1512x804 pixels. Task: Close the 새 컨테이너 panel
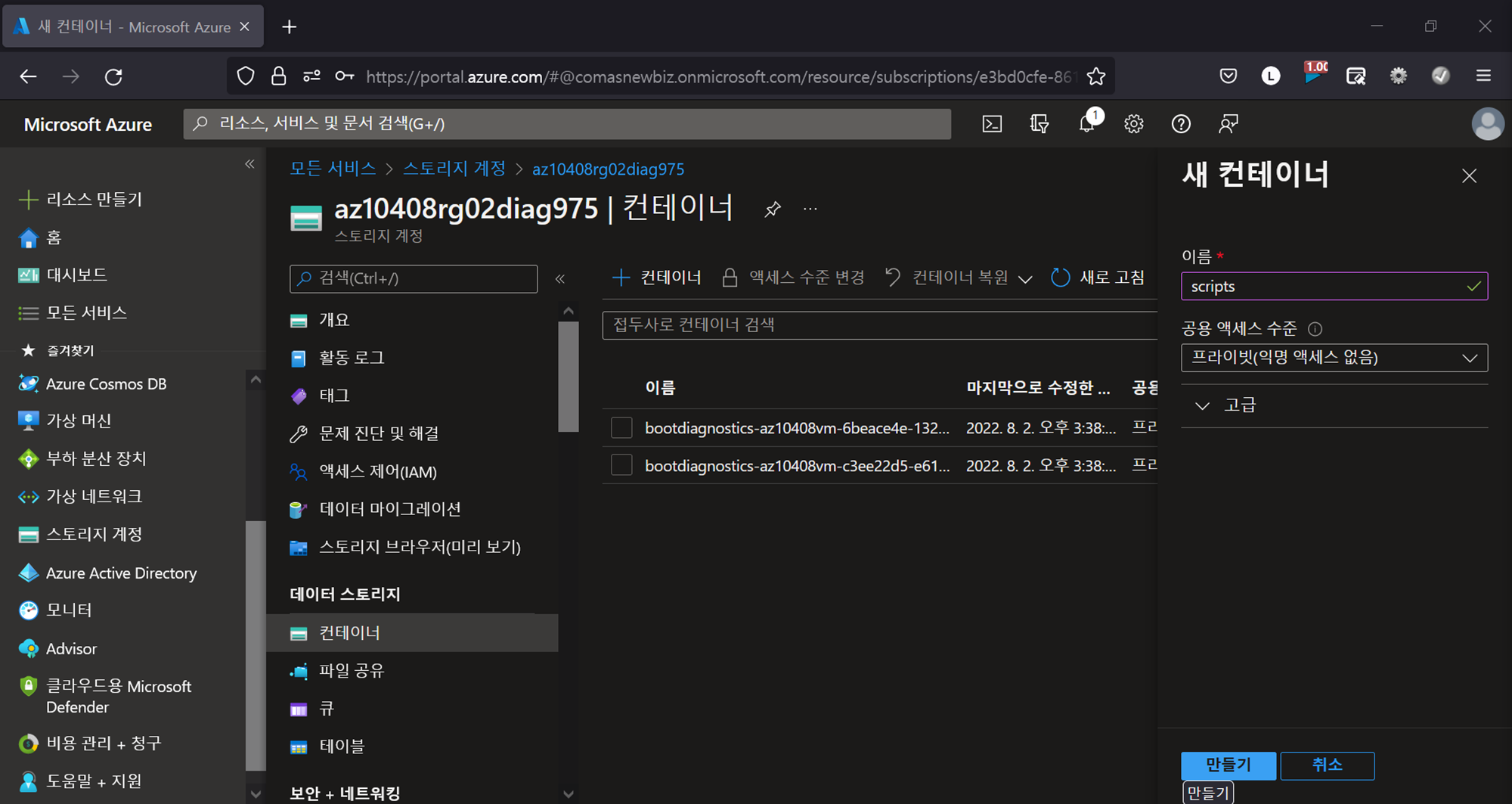[x=1469, y=176]
